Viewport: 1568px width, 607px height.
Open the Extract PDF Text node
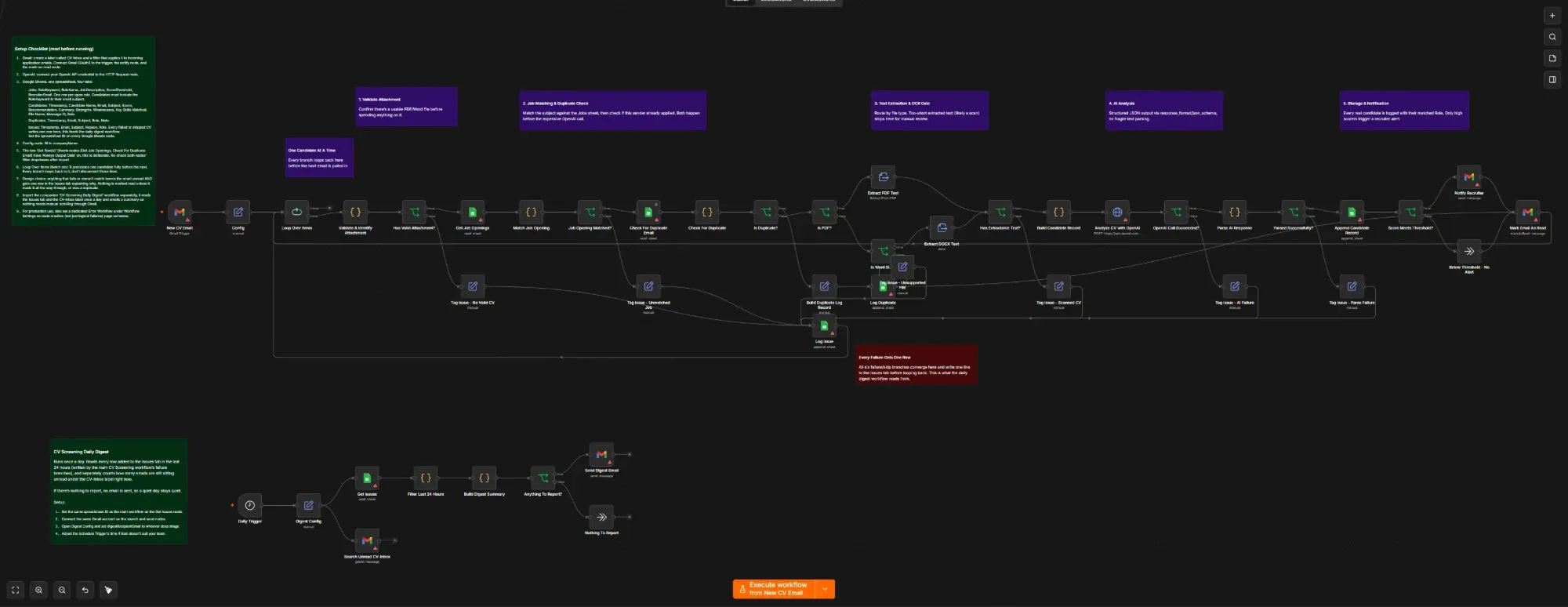(883, 176)
